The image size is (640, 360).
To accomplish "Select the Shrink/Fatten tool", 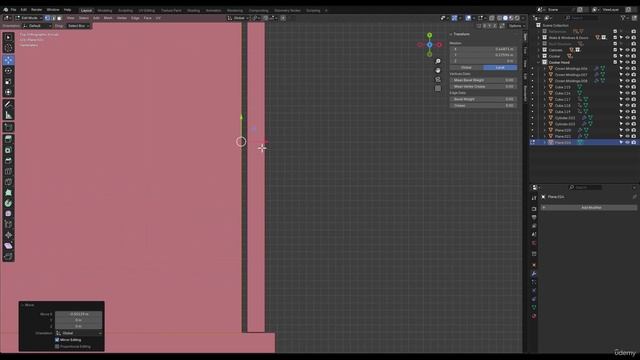I will coord(8,235).
